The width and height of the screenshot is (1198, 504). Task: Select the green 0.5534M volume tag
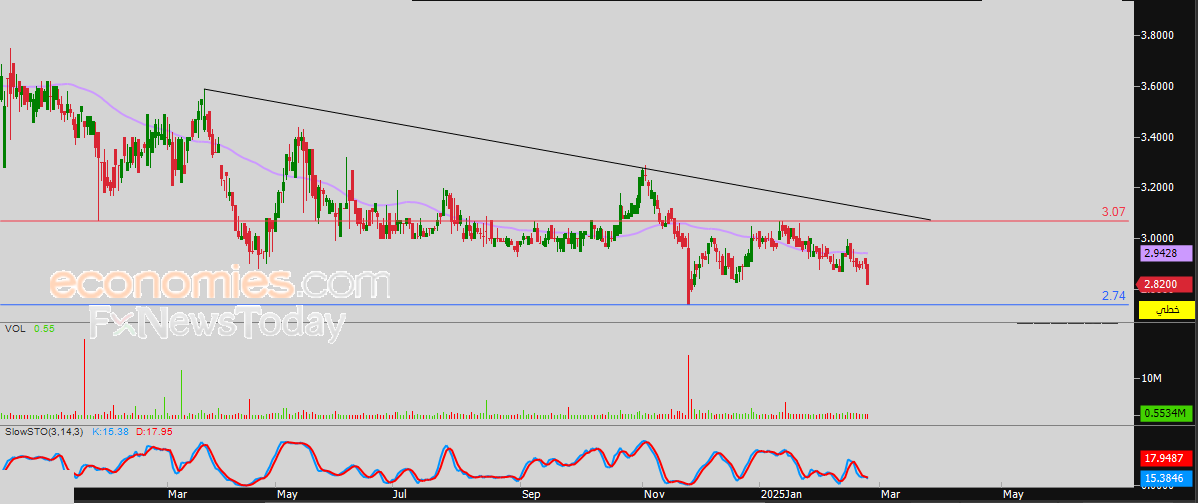[x=1166, y=414]
